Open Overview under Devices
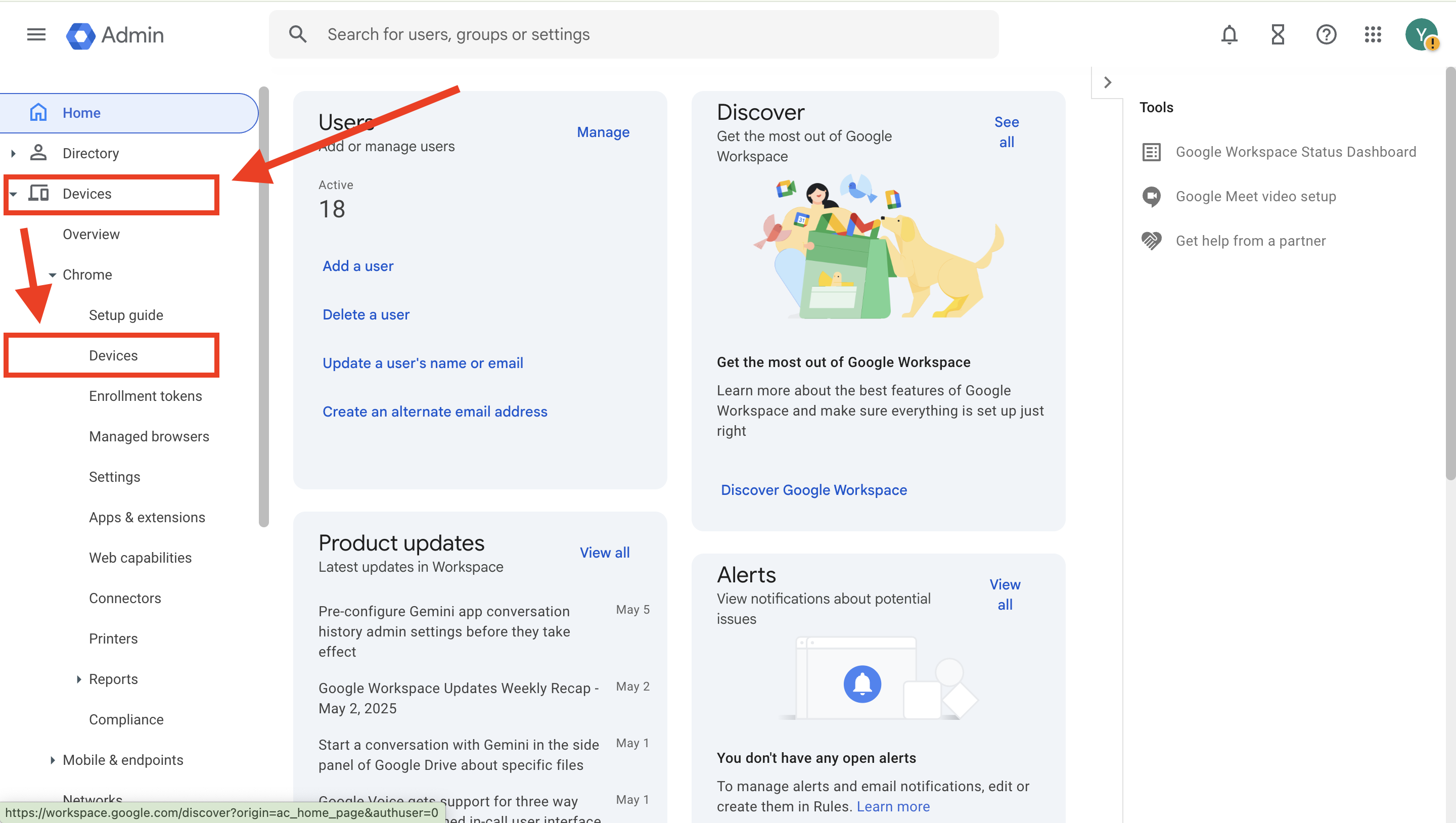 pyautogui.click(x=91, y=234)
